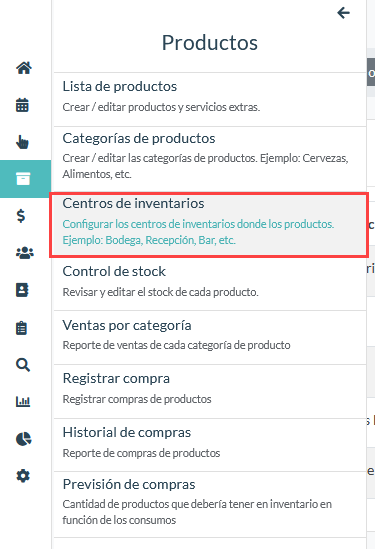Open the address book contact icon
Viewport: 375px width, 549px height.
point(22,290)
